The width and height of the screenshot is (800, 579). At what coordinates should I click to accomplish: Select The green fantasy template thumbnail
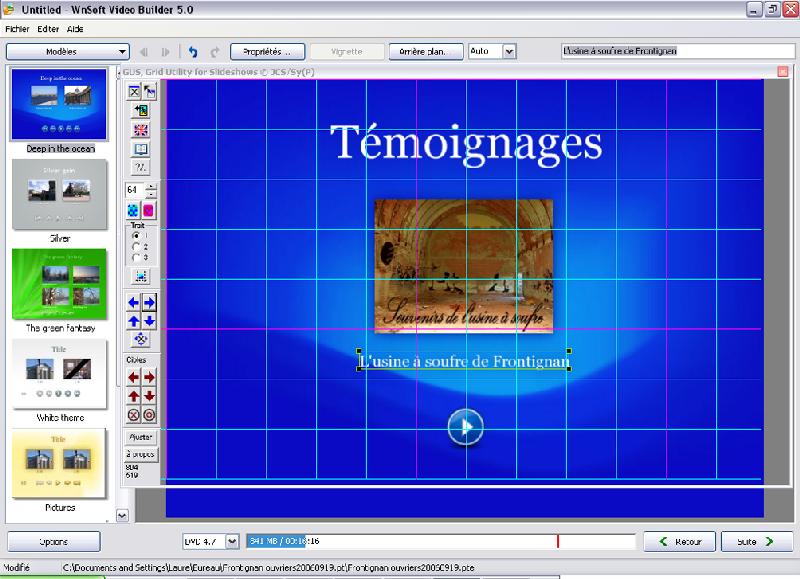point(59,284)
